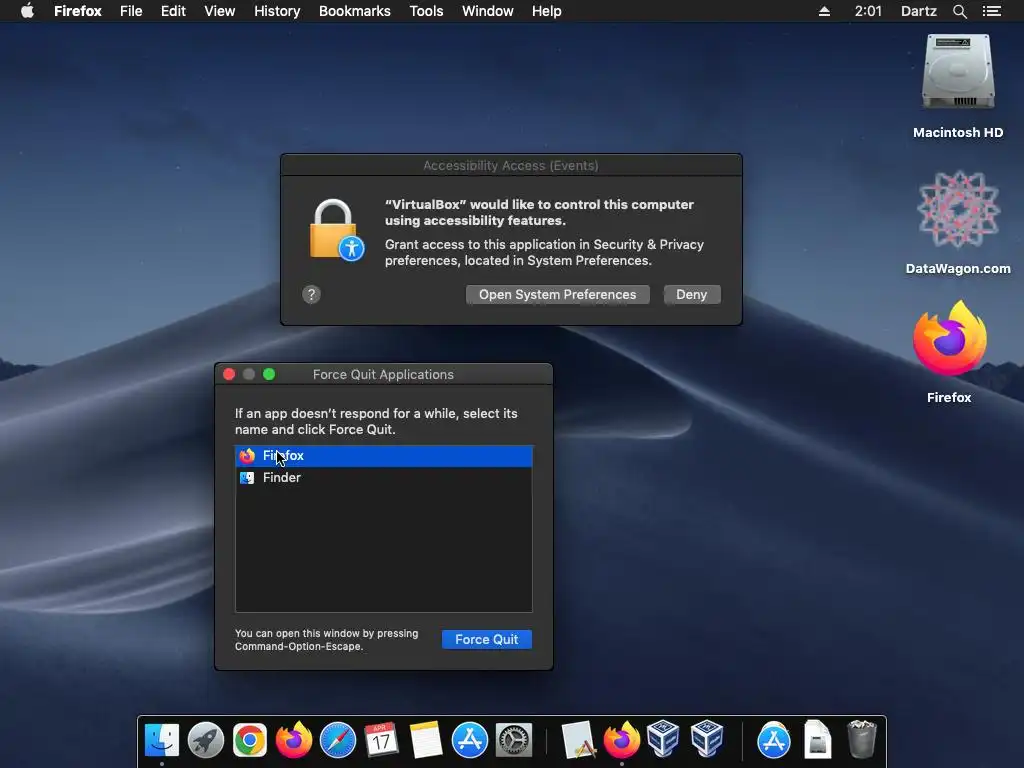
Task: Open App Store icon beside System Preferences
Action: click(x=470, y=740)
